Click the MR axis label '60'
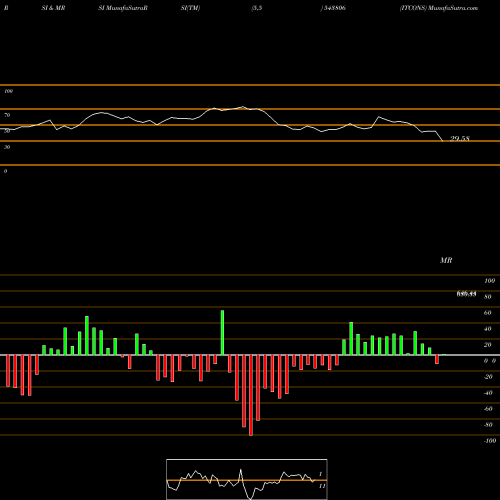 tap(488, 313)
